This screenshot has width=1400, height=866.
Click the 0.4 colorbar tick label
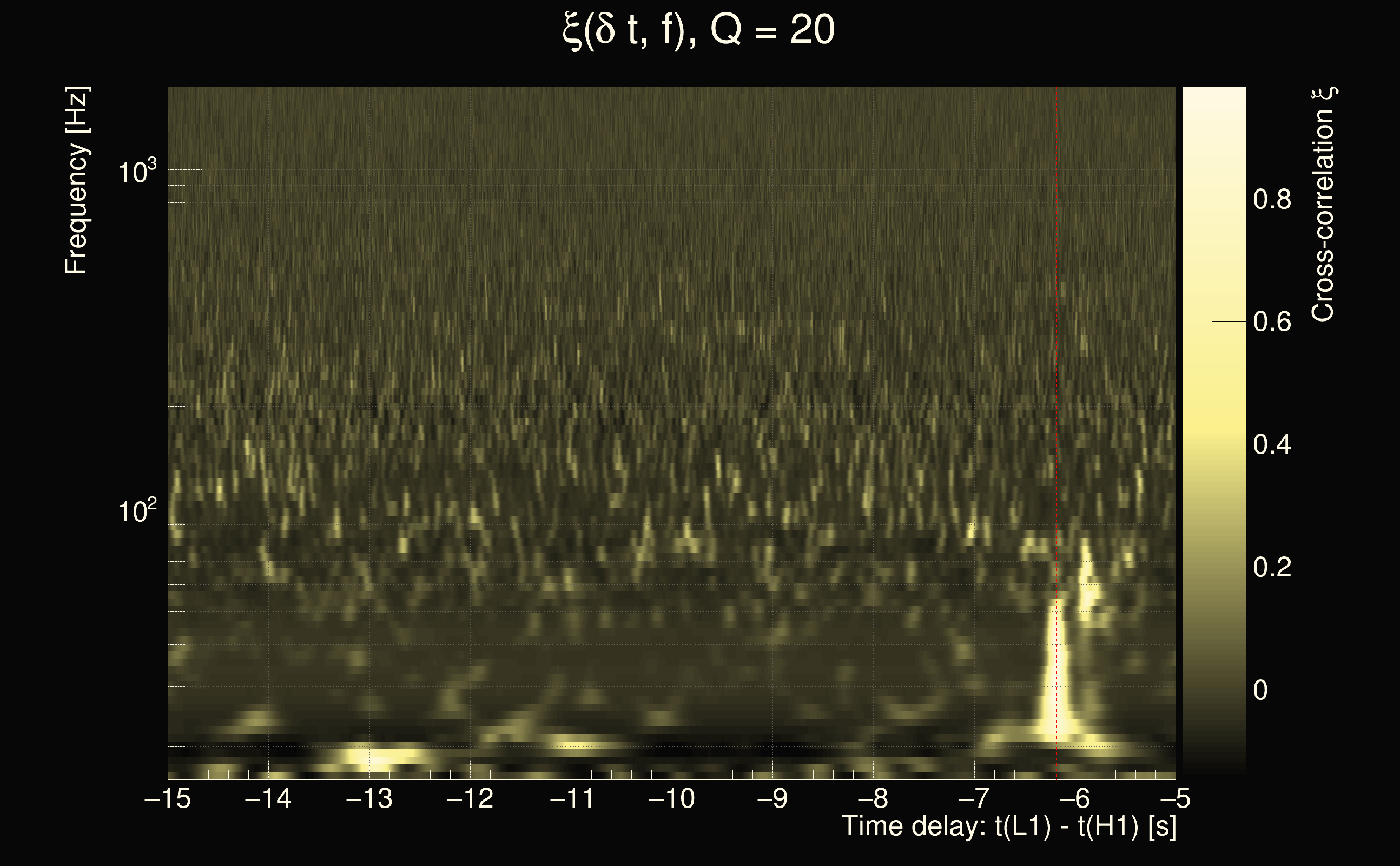1272,445
